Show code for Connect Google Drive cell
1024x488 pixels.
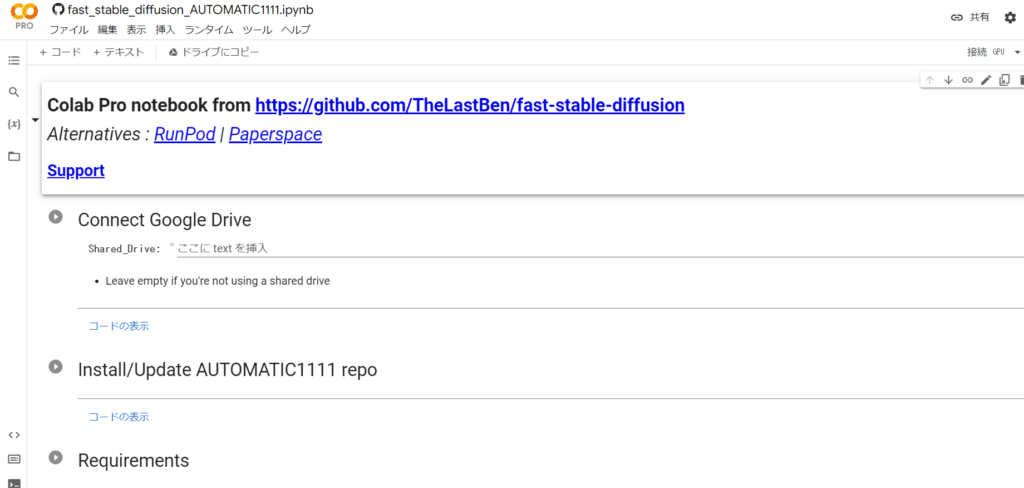pyautogui.click(x=119, y=326)
